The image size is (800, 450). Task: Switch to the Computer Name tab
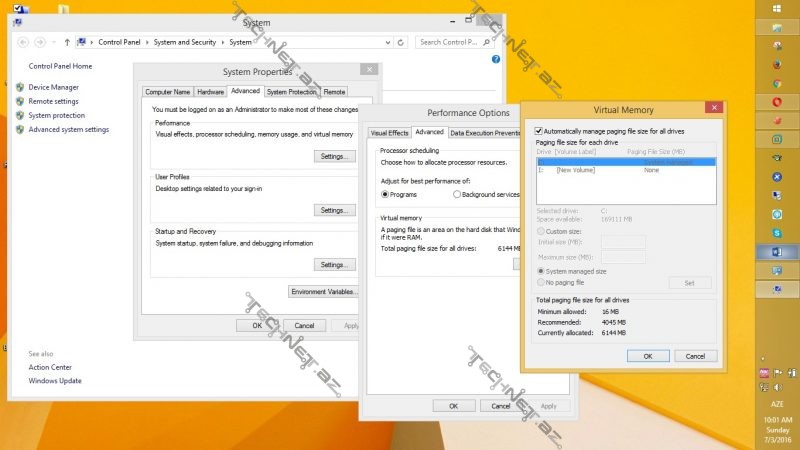[167, 92]
